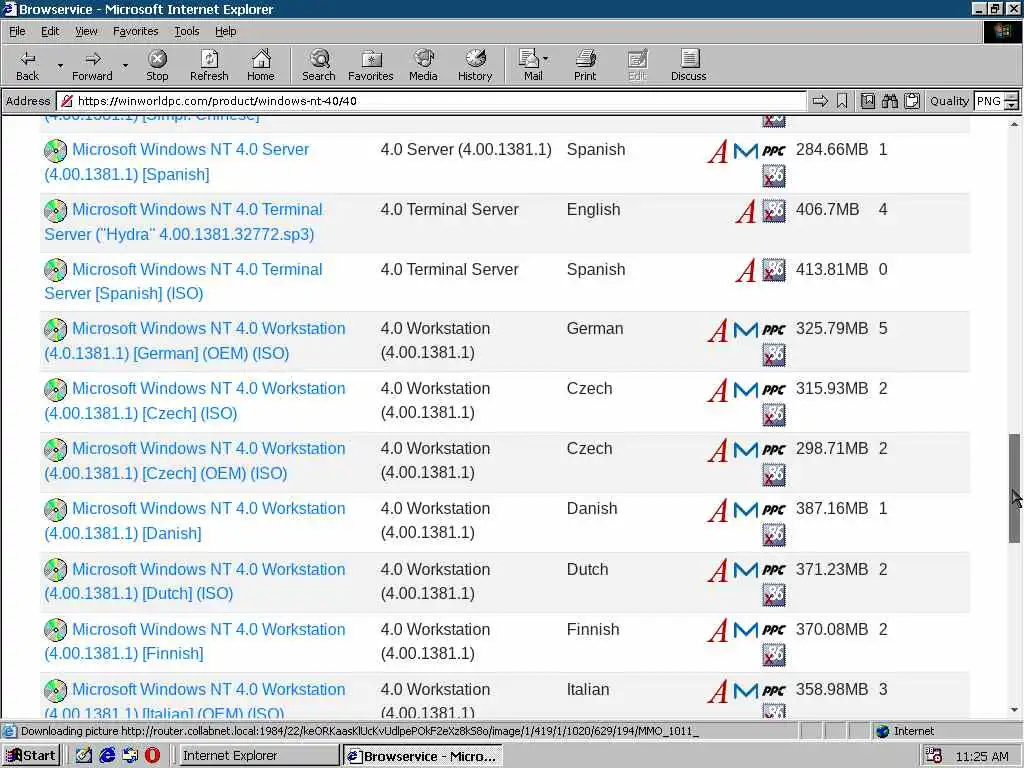1024x768 pixels.
Task: Open the File menu
Action: [17, 31]
